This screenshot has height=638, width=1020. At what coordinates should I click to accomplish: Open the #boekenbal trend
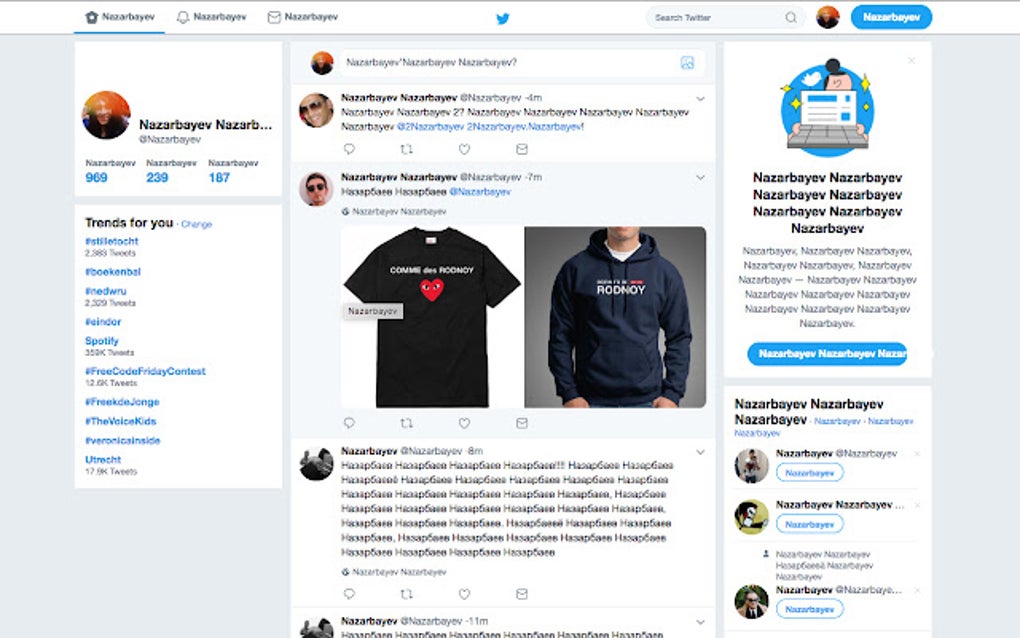[113, 272]
